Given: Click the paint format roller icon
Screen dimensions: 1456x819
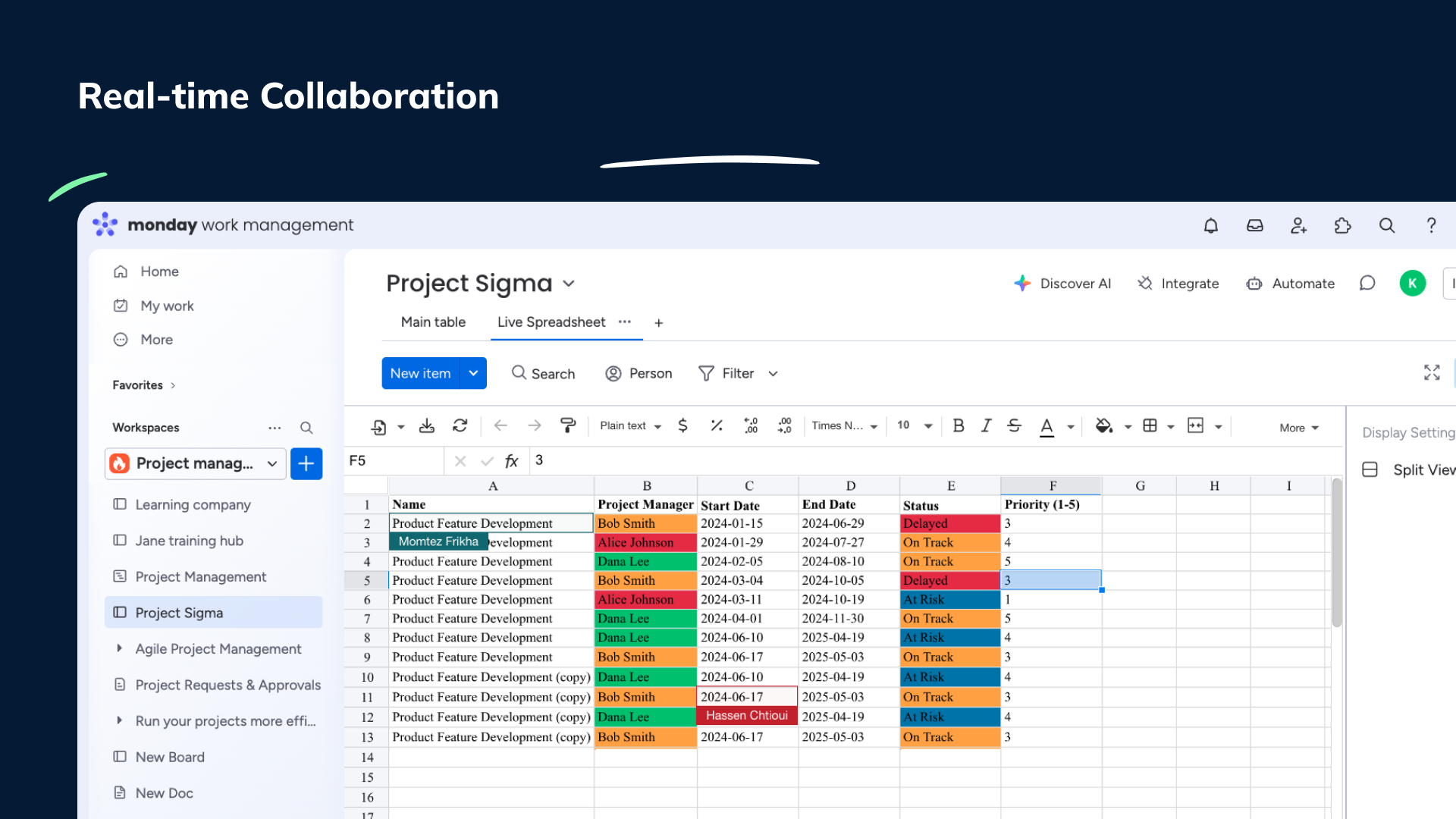Looking at the screenshot, I should [567, 425].
